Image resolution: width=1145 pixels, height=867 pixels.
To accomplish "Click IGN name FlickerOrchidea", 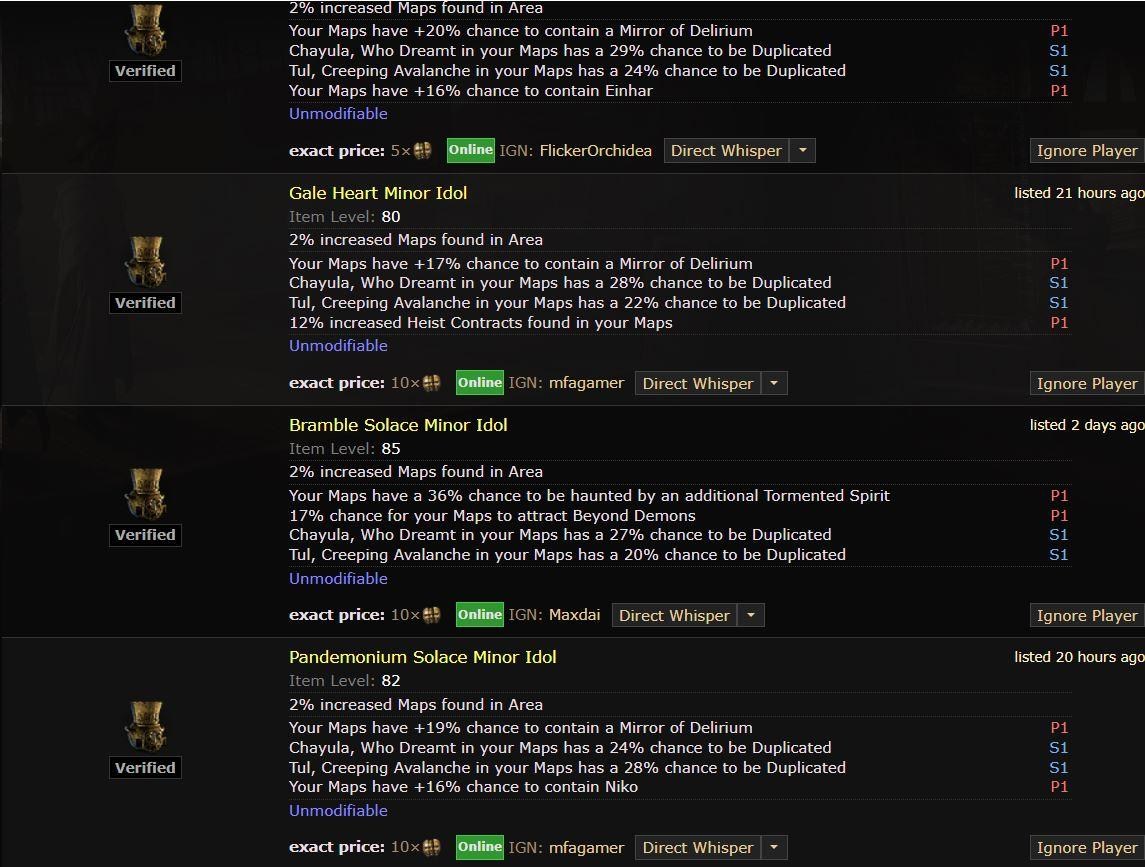I will click(x=595, y=150).
